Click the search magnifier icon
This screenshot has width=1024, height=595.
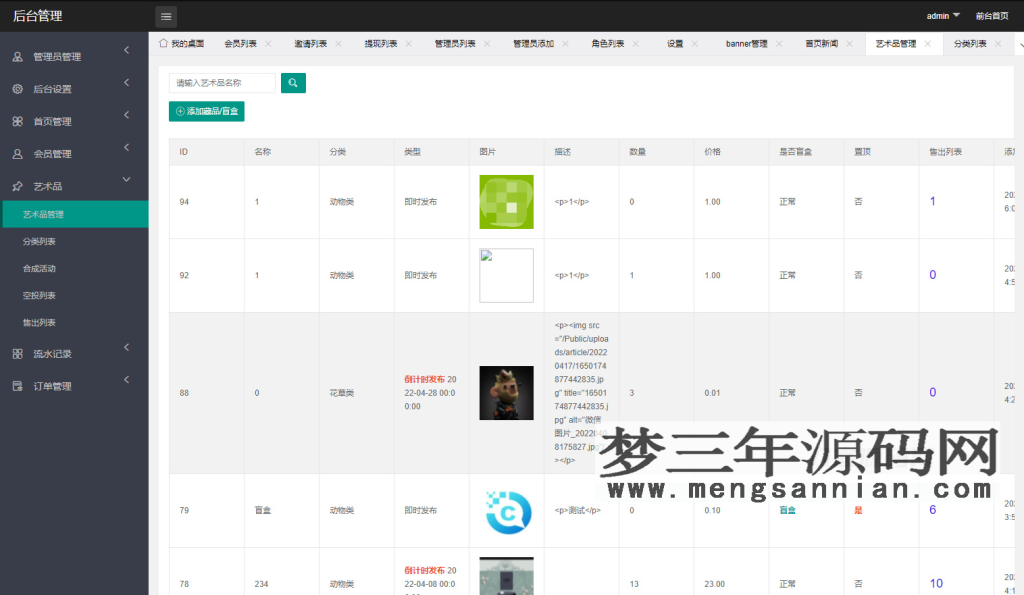292,83
